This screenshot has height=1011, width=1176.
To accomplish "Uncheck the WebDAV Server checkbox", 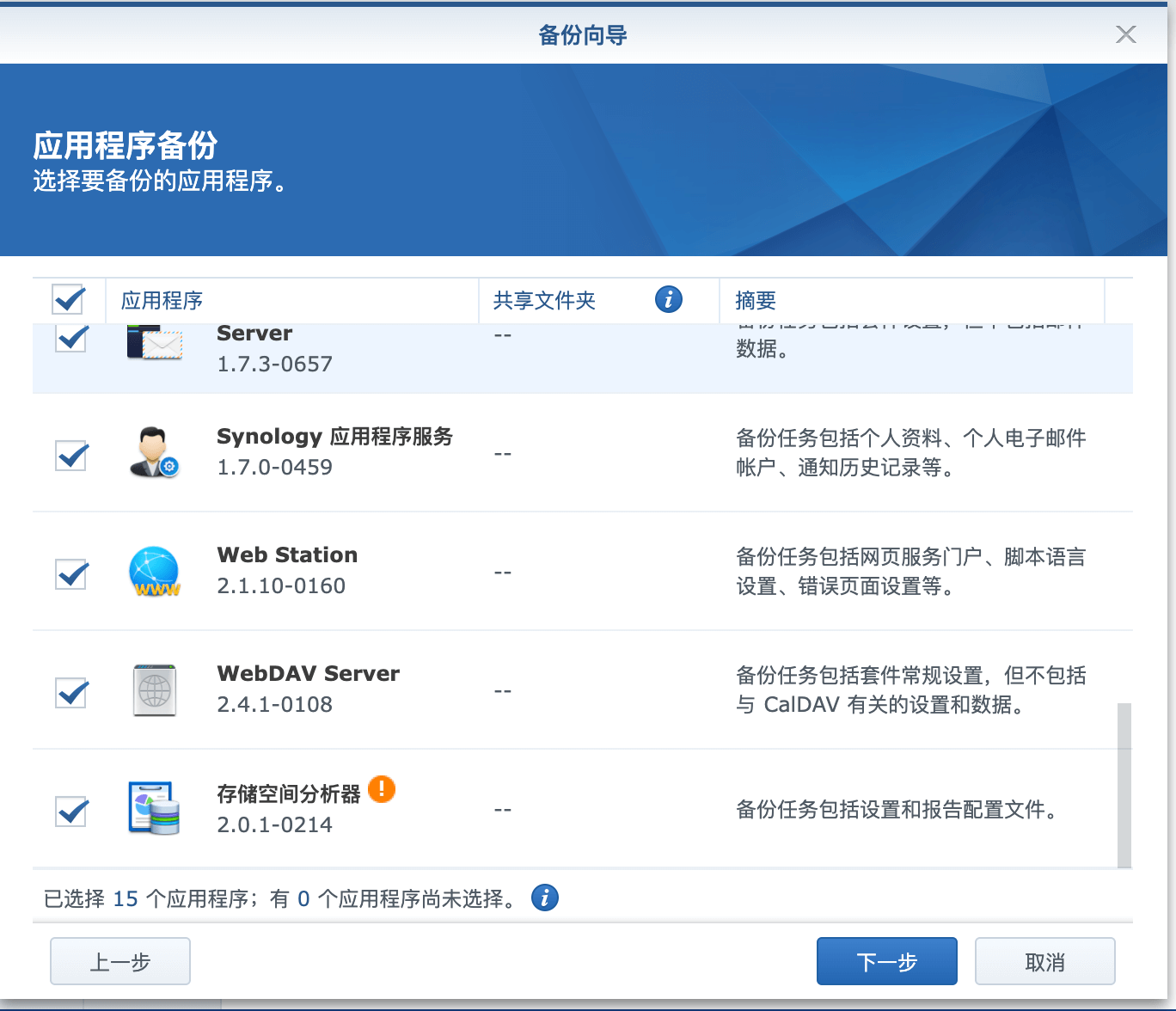I will click(71, 692).
